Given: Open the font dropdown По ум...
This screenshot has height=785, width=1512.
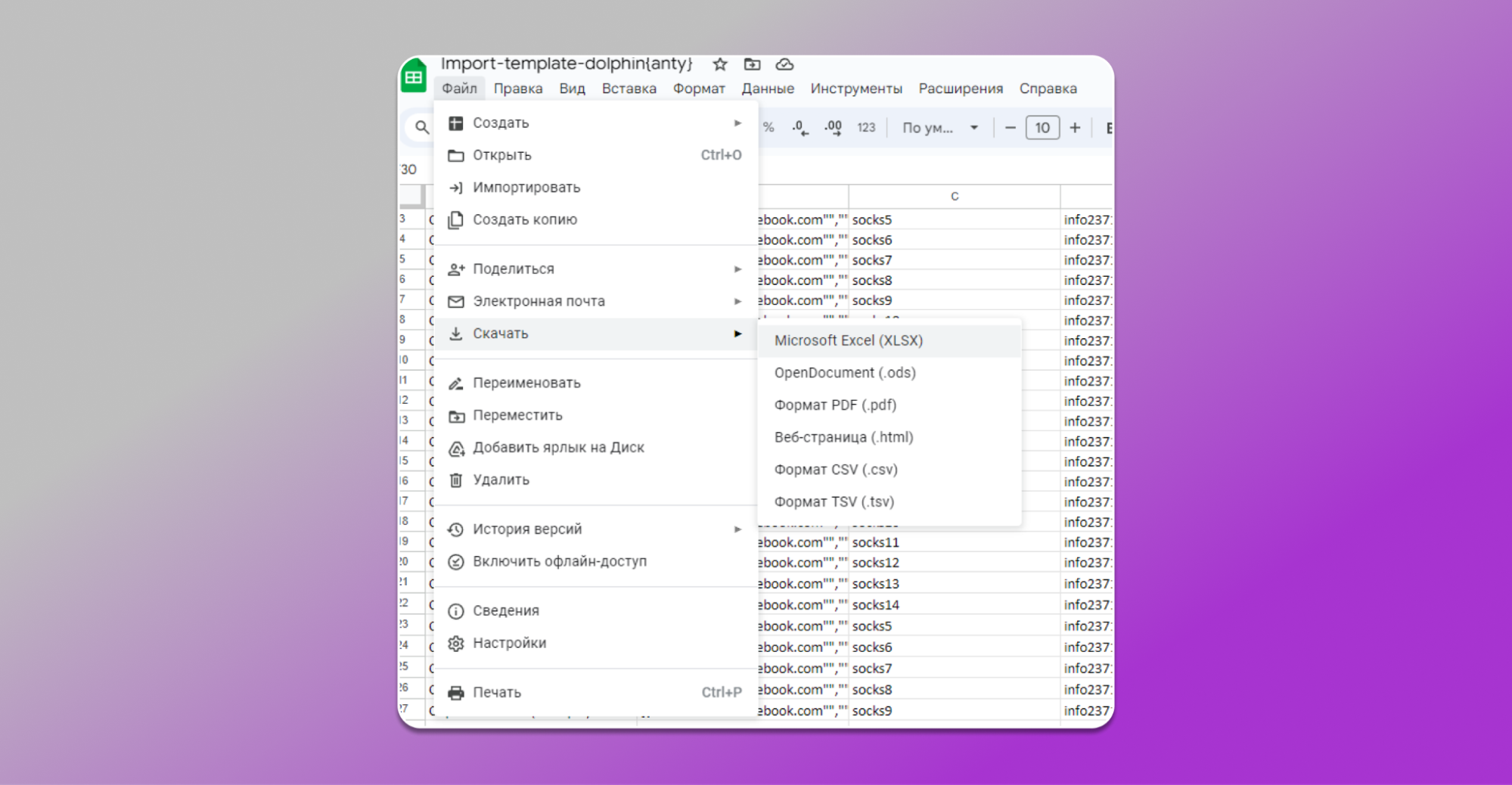Looking at the screenshot, I should coord(939,128).
